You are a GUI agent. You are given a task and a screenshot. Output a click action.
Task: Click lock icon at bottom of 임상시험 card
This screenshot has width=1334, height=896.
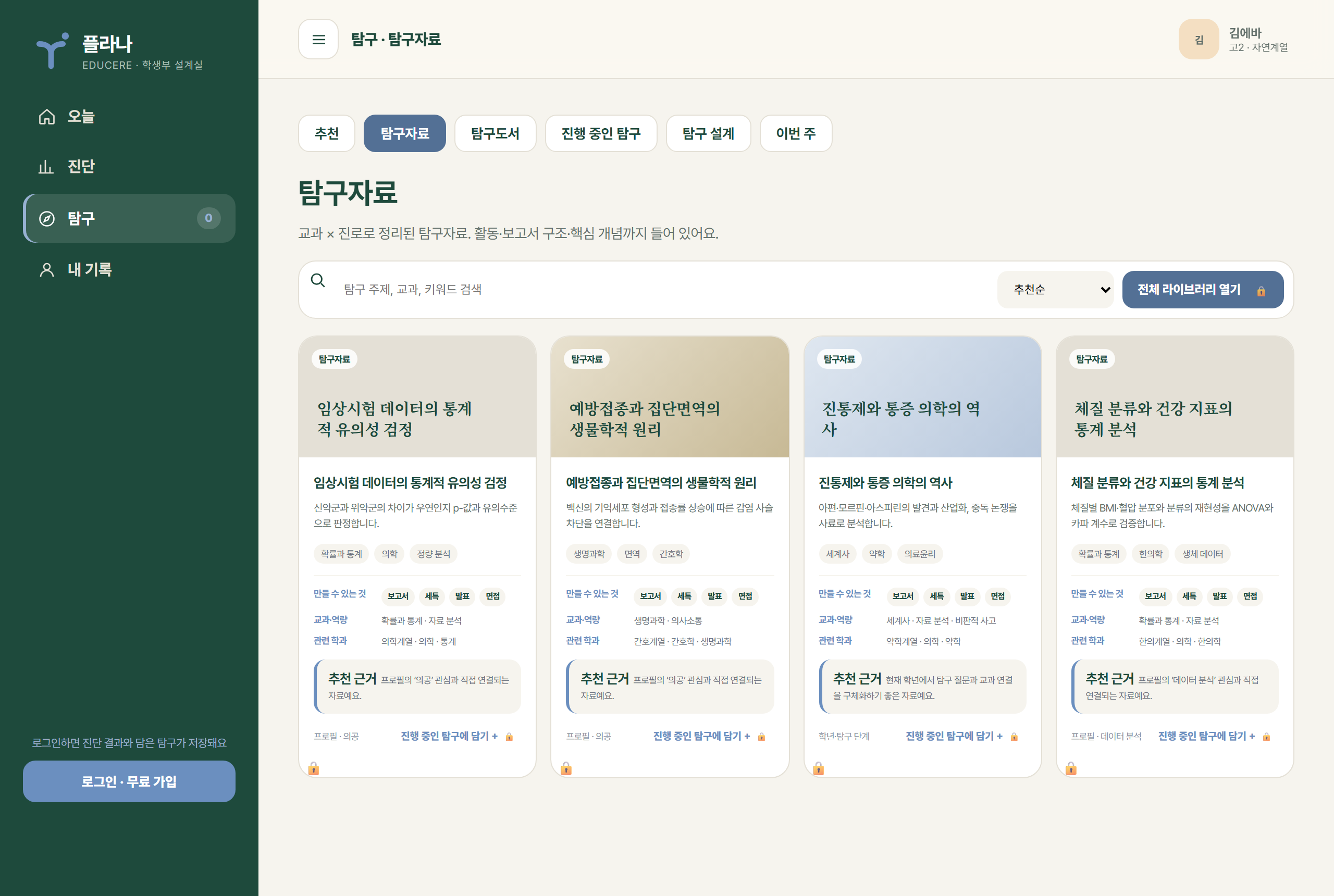click(314, 768)
